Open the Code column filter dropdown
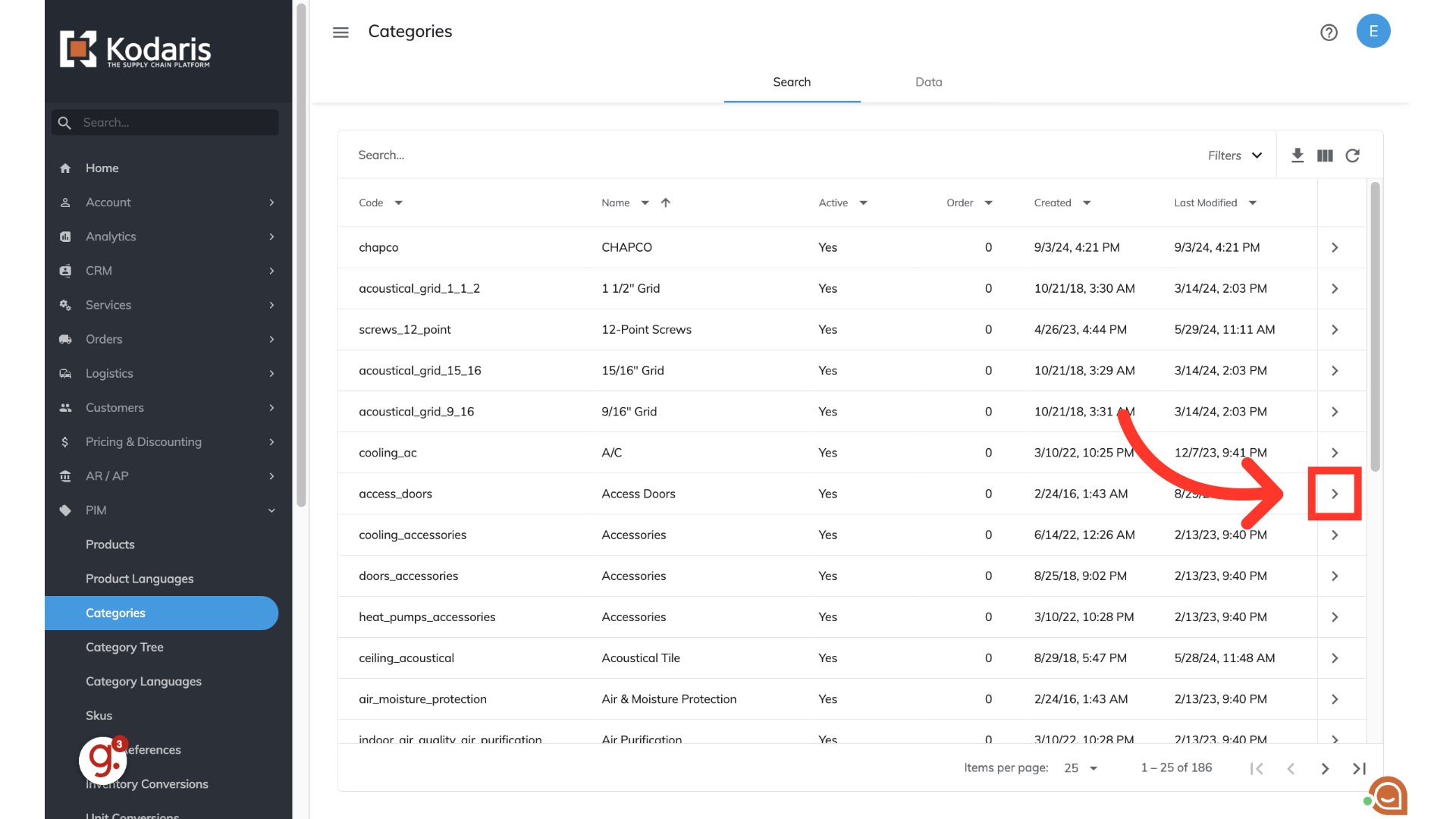The height and width of the screenshot is (819, 1456). [x=399, y=202]
